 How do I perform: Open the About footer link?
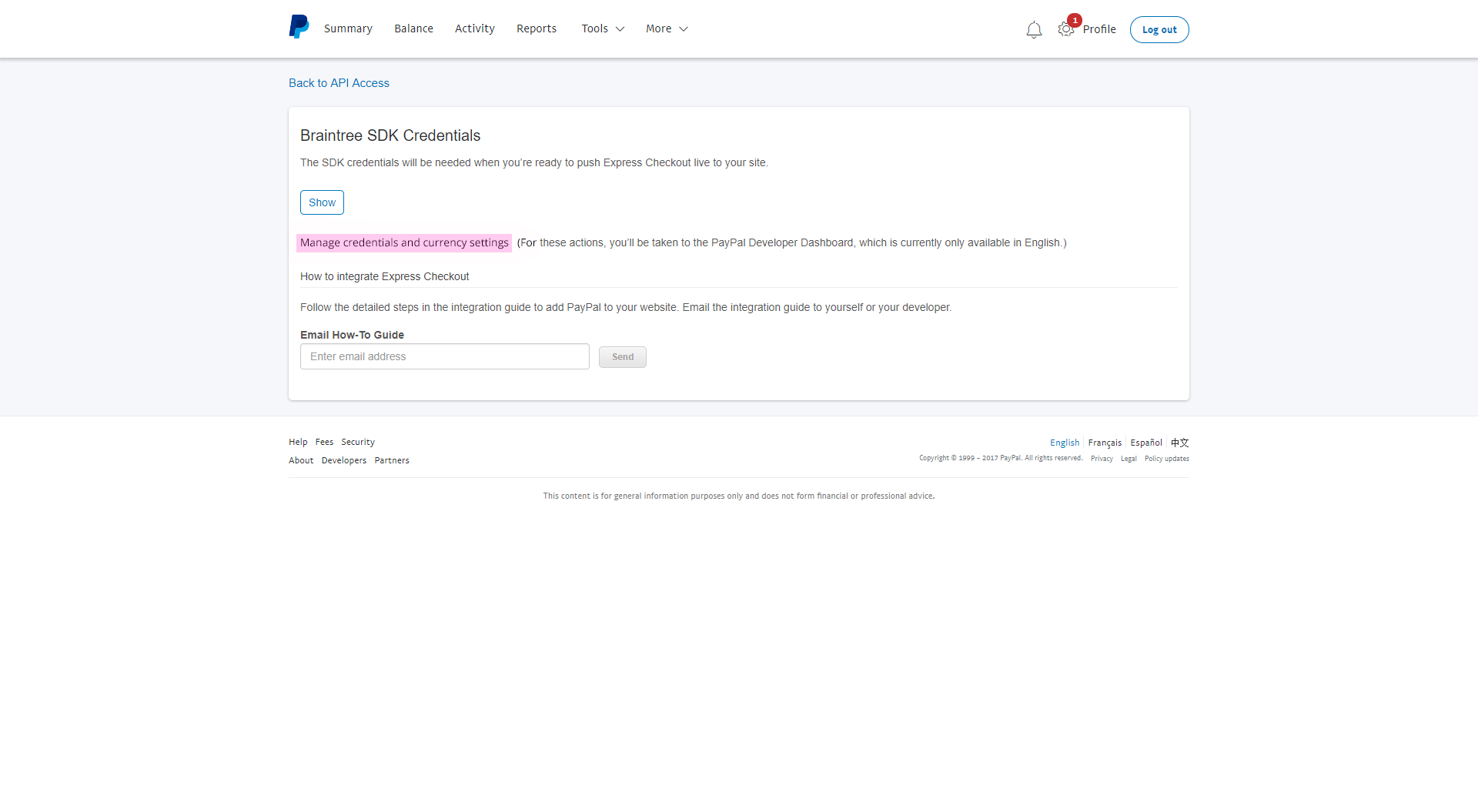tap(301, 460)
